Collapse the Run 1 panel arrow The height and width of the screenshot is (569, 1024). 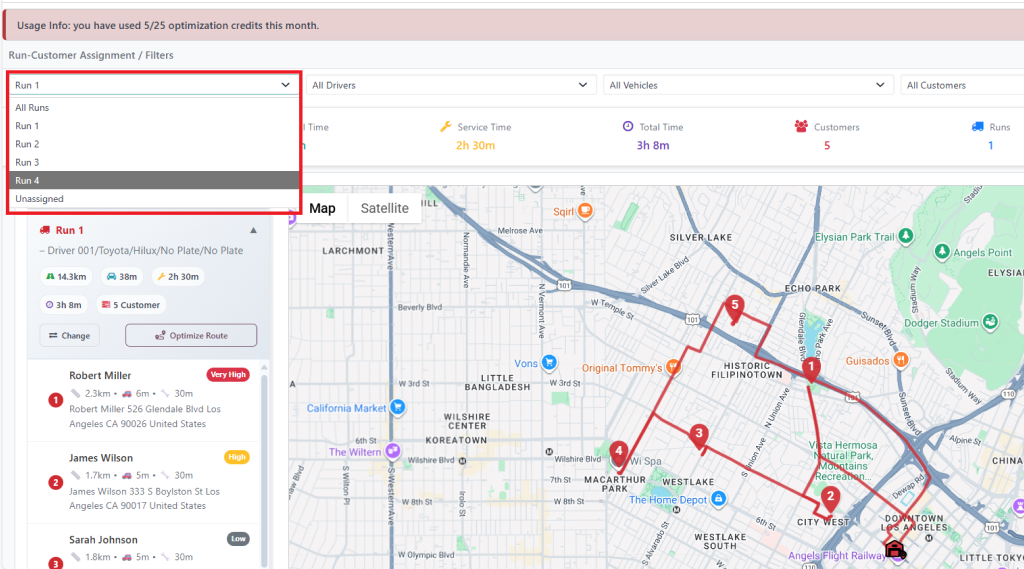[253, 230]
